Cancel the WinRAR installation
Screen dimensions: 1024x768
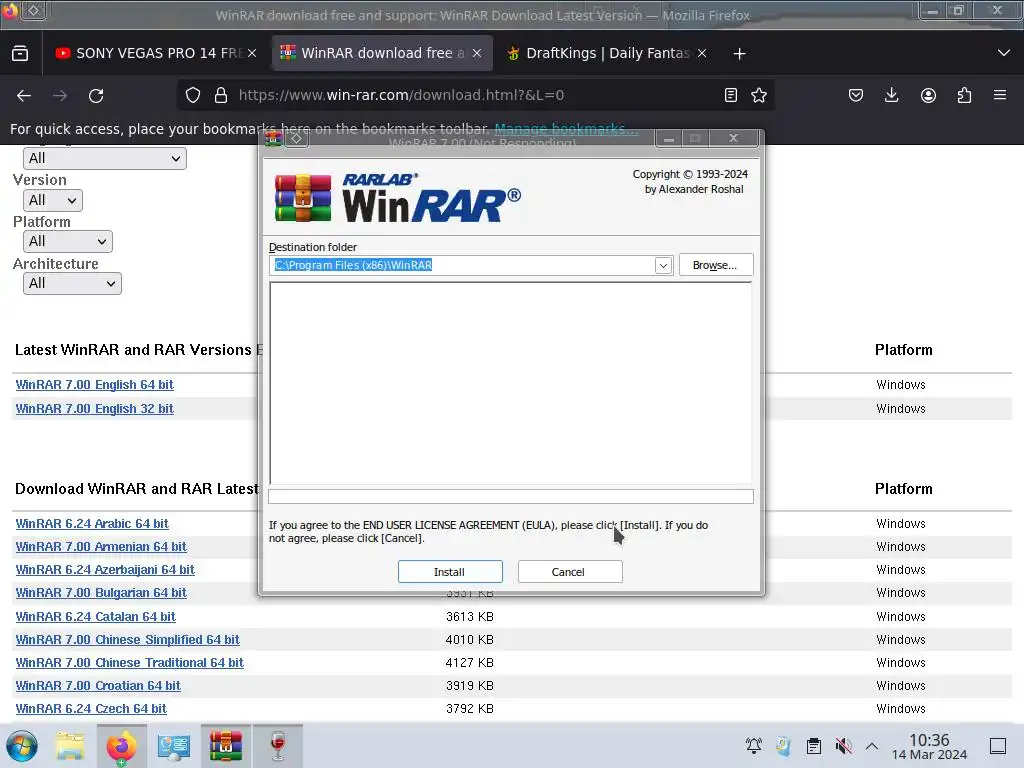(569, 571)
